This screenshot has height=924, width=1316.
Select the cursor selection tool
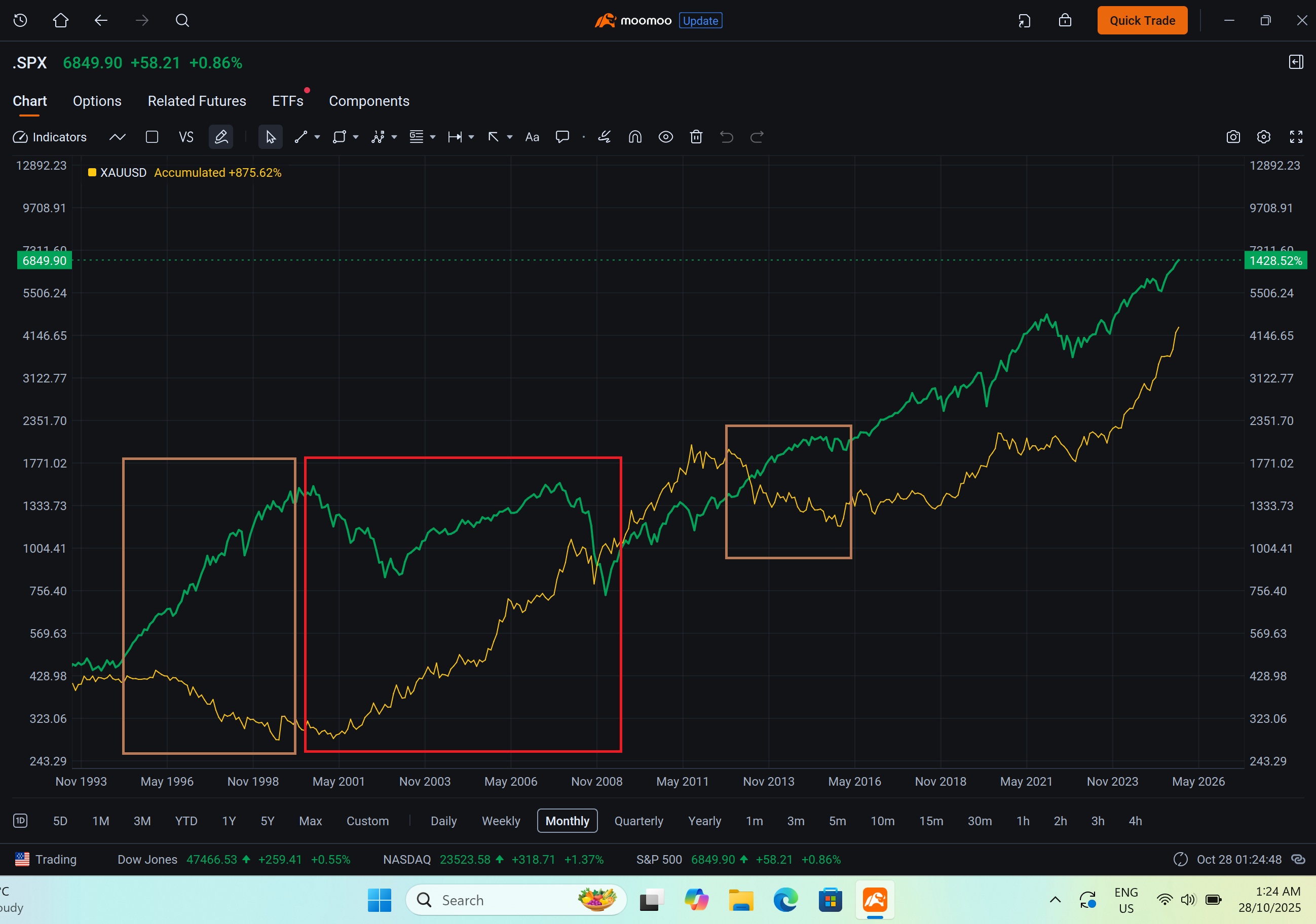[271, 137]
